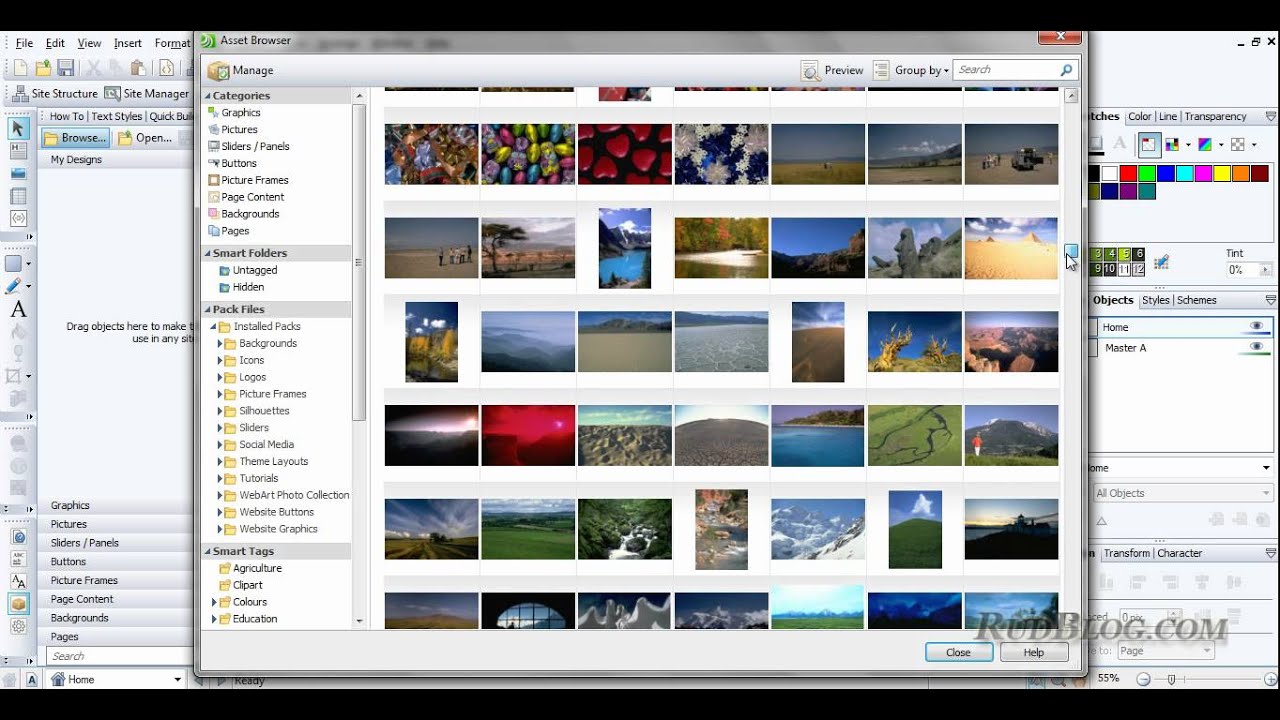Switch to the Color tab
The height and width of the screenshot is (720, 1280).
coord(1139,116)
